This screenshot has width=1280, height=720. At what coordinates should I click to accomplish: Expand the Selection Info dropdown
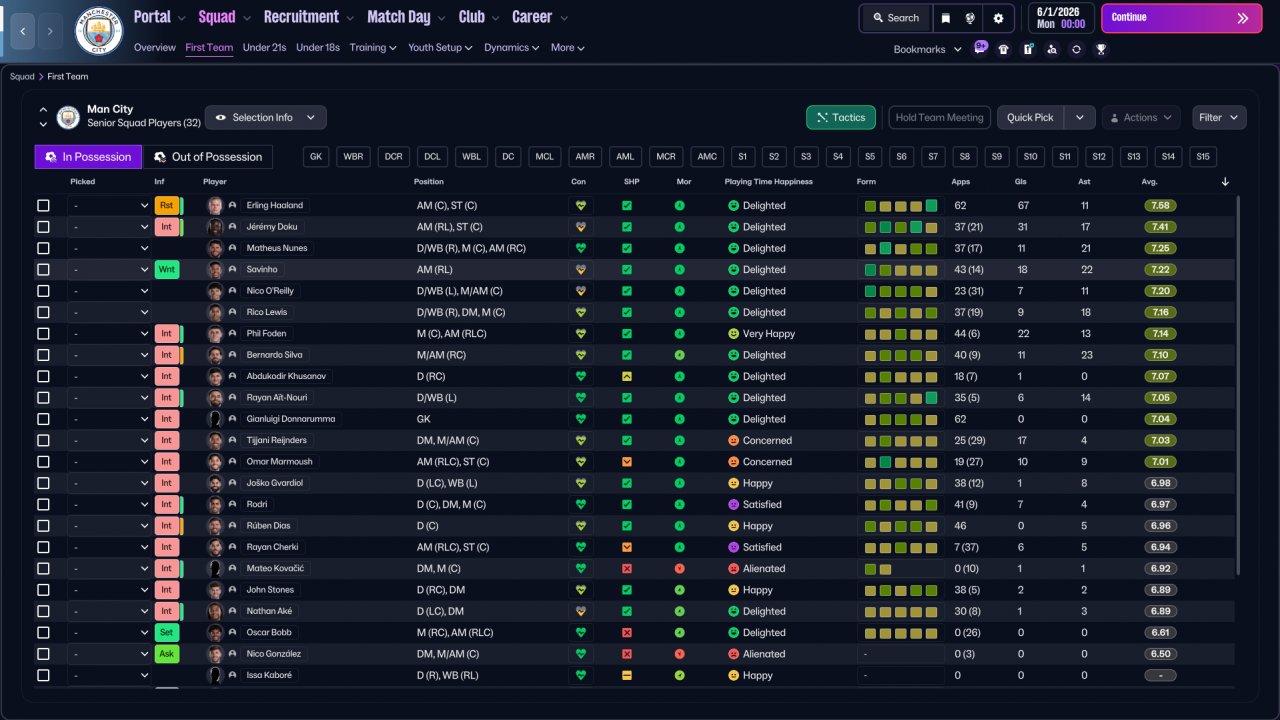[x=265, y=118]
